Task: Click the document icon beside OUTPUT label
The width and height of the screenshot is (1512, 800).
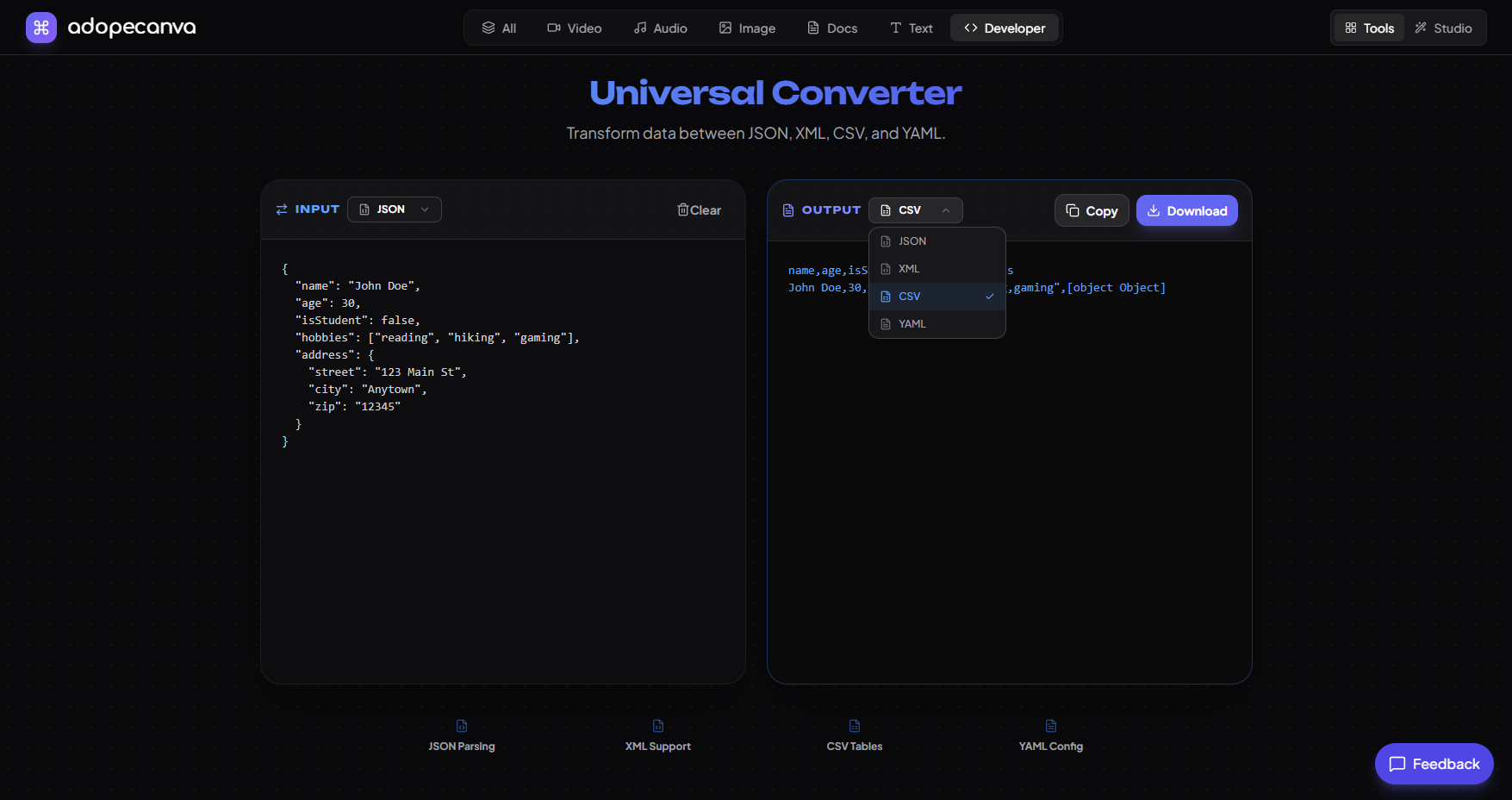Action: coord(788,209)
